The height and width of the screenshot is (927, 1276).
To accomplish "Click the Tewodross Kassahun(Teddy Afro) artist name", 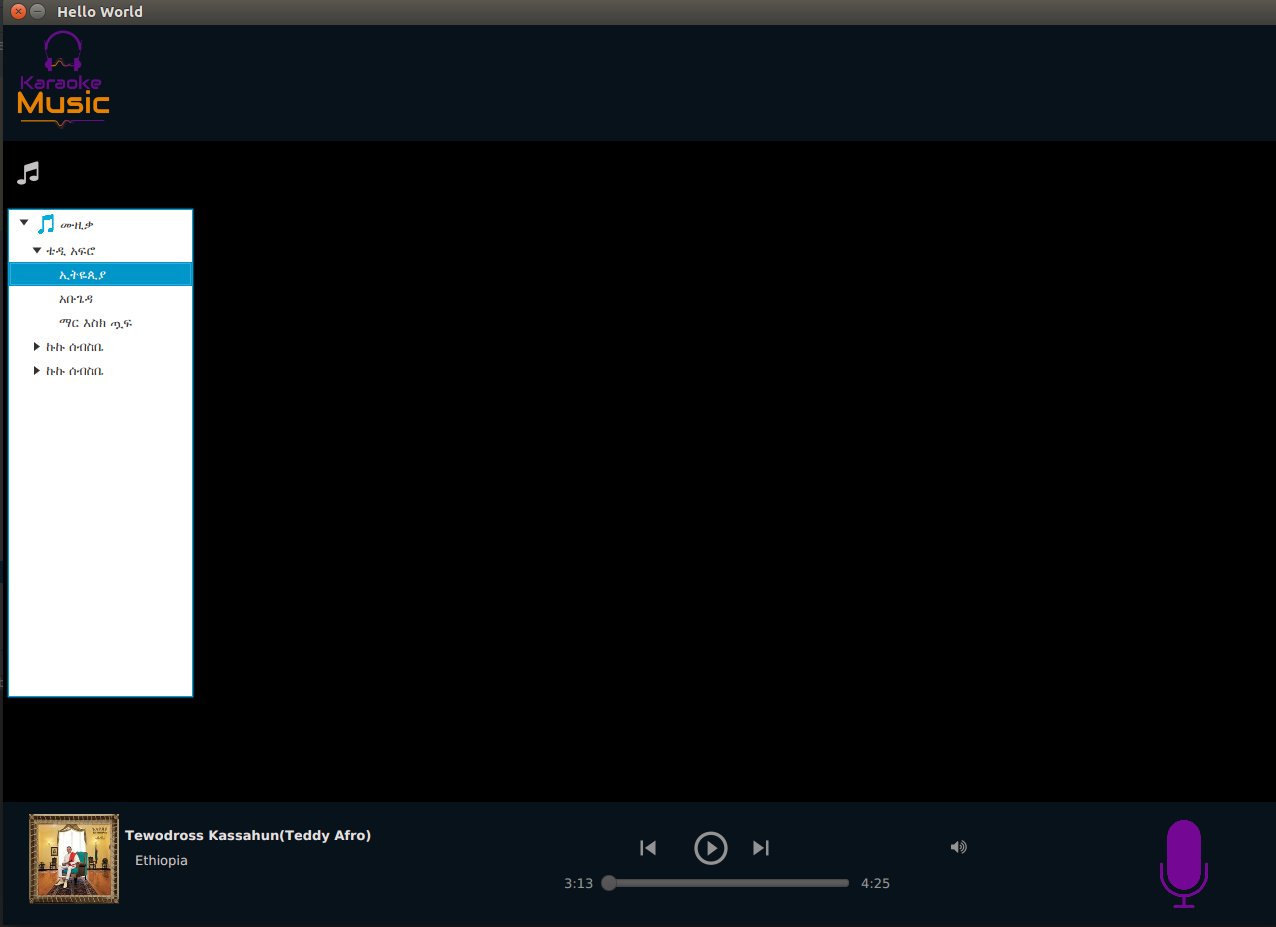I will coord(248,835).
